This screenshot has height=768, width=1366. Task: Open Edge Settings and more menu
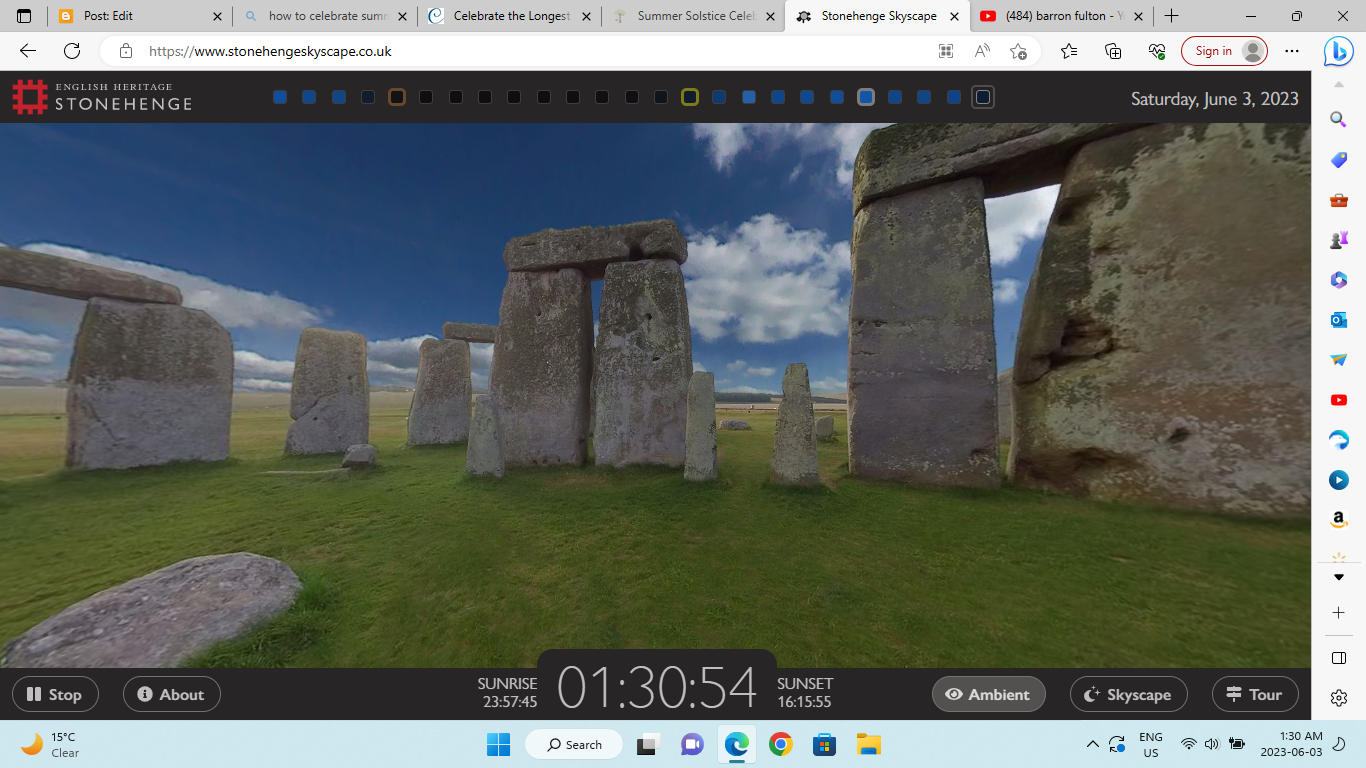pos(1292,51)
